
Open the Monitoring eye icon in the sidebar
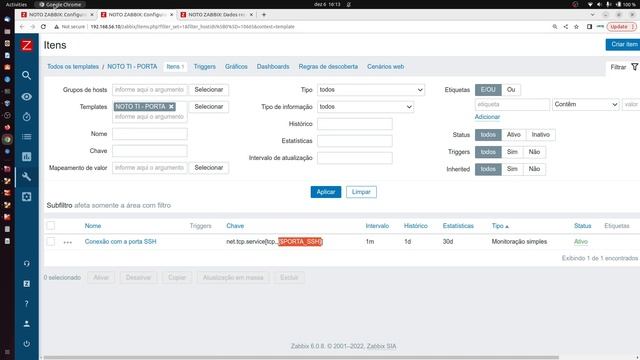click(27, 97)
